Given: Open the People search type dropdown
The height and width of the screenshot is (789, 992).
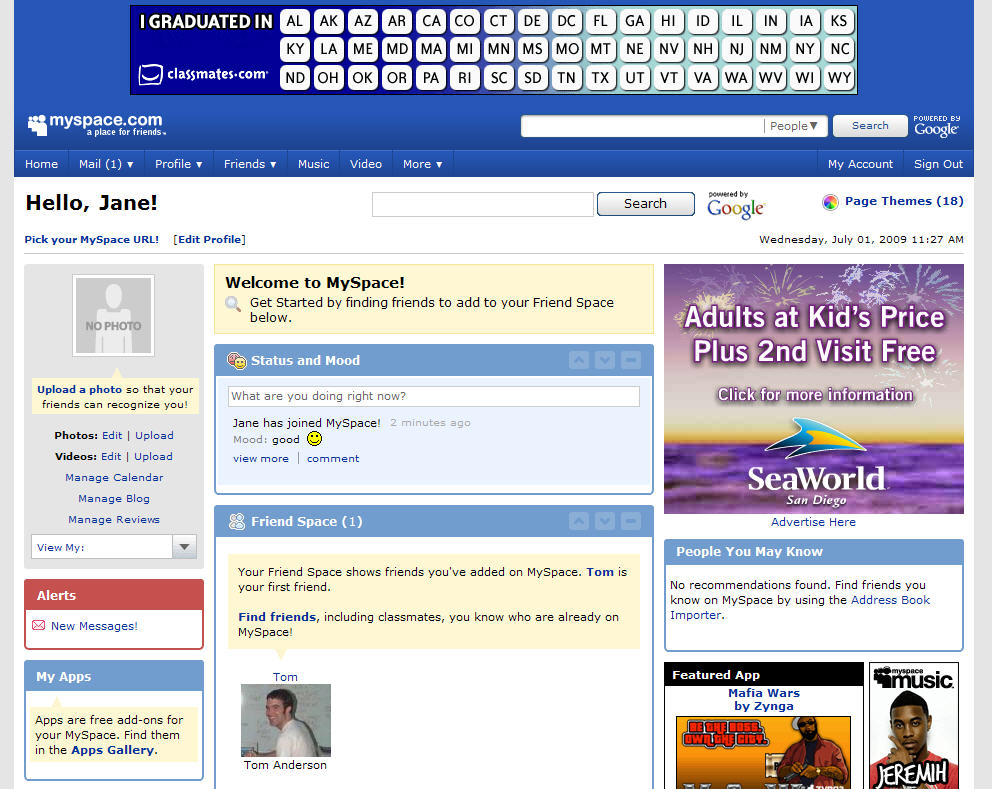Looking at the screenshot, I should click(x=793, y=126).
